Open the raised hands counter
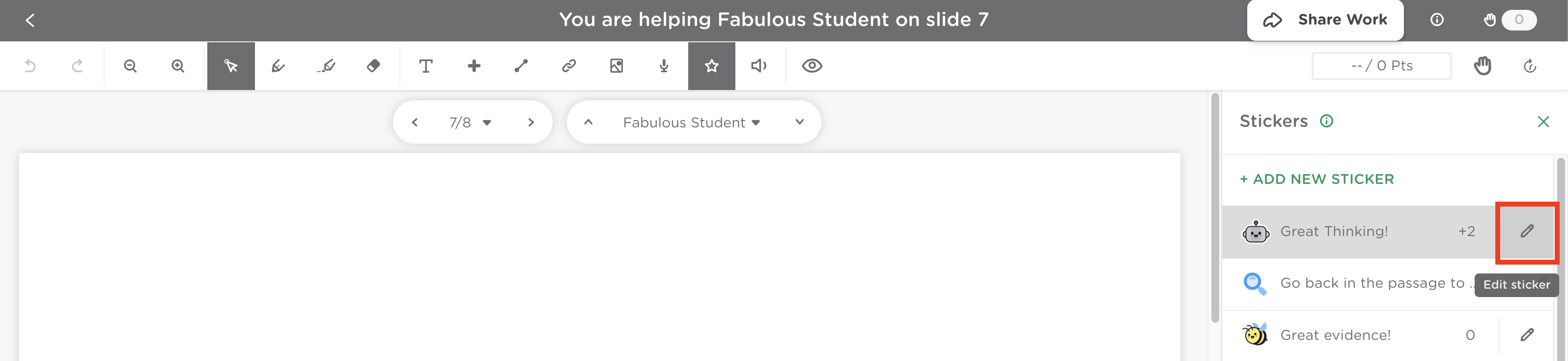This screenshot has height=361, width=1568. pos(1510,20)
